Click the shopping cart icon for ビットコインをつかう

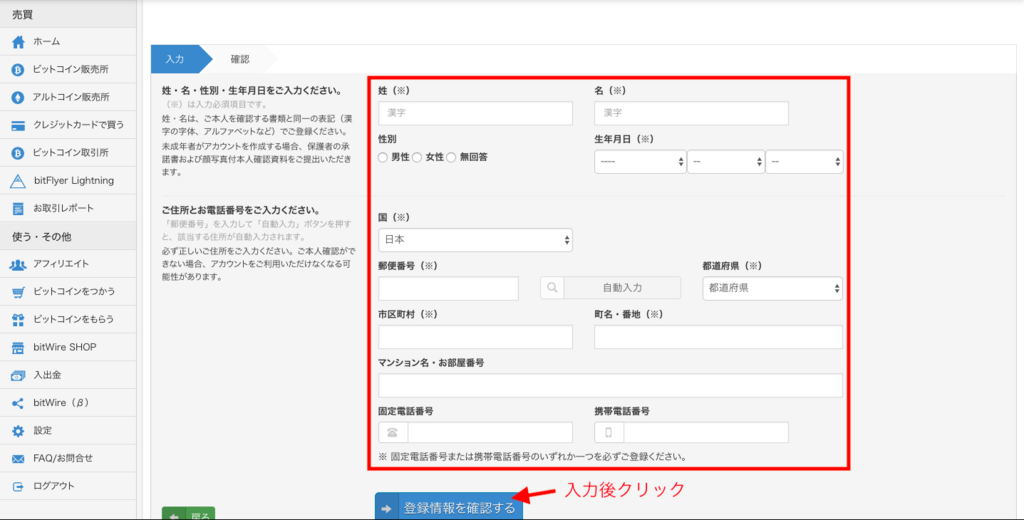point(18,292)
